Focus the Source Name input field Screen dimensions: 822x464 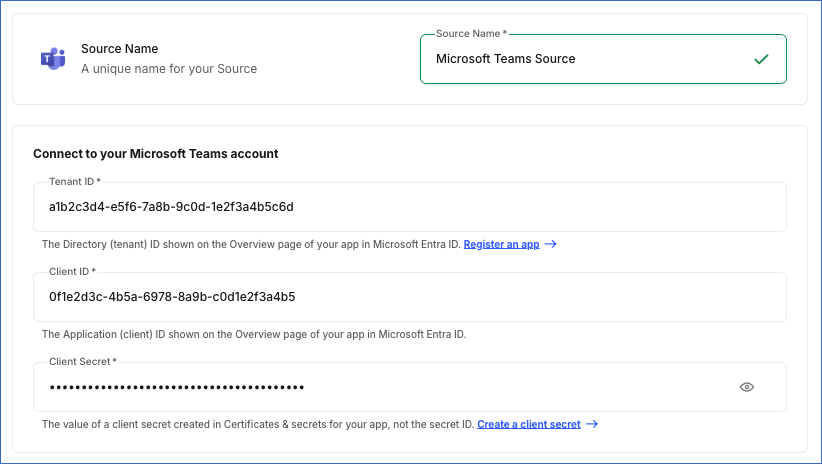click(603, 59)
